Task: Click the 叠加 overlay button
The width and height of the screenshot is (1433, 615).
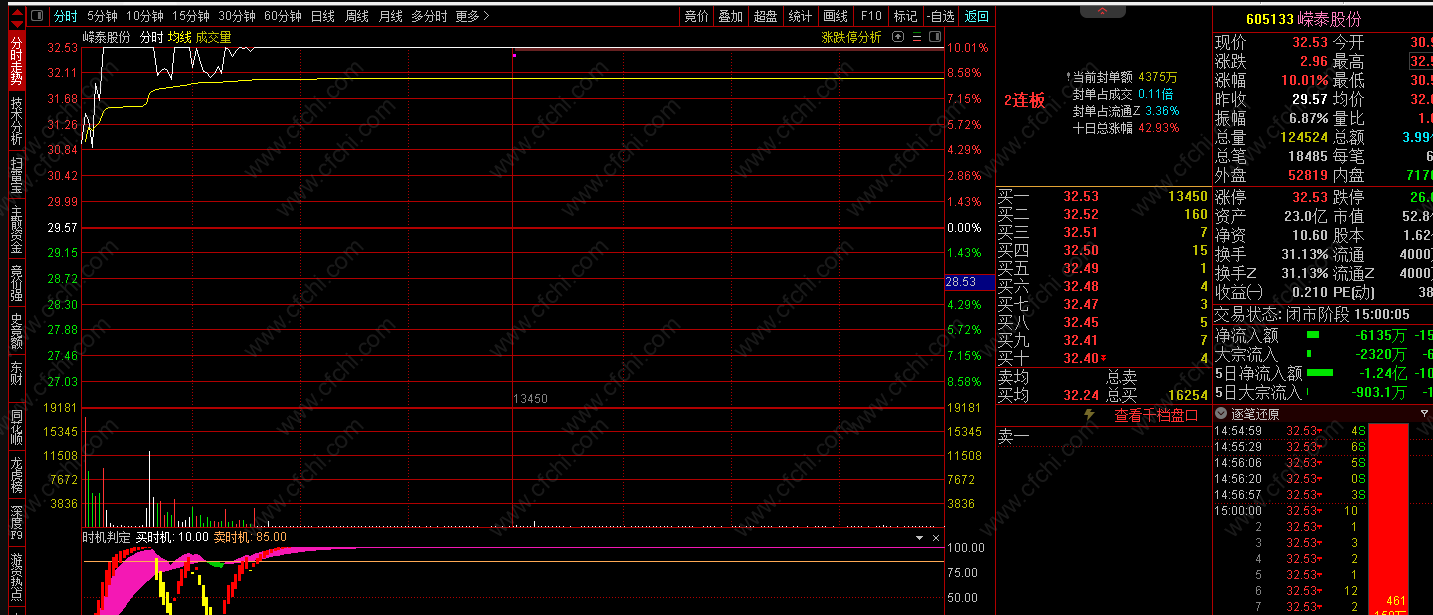Action: click(x=730, y=16)
